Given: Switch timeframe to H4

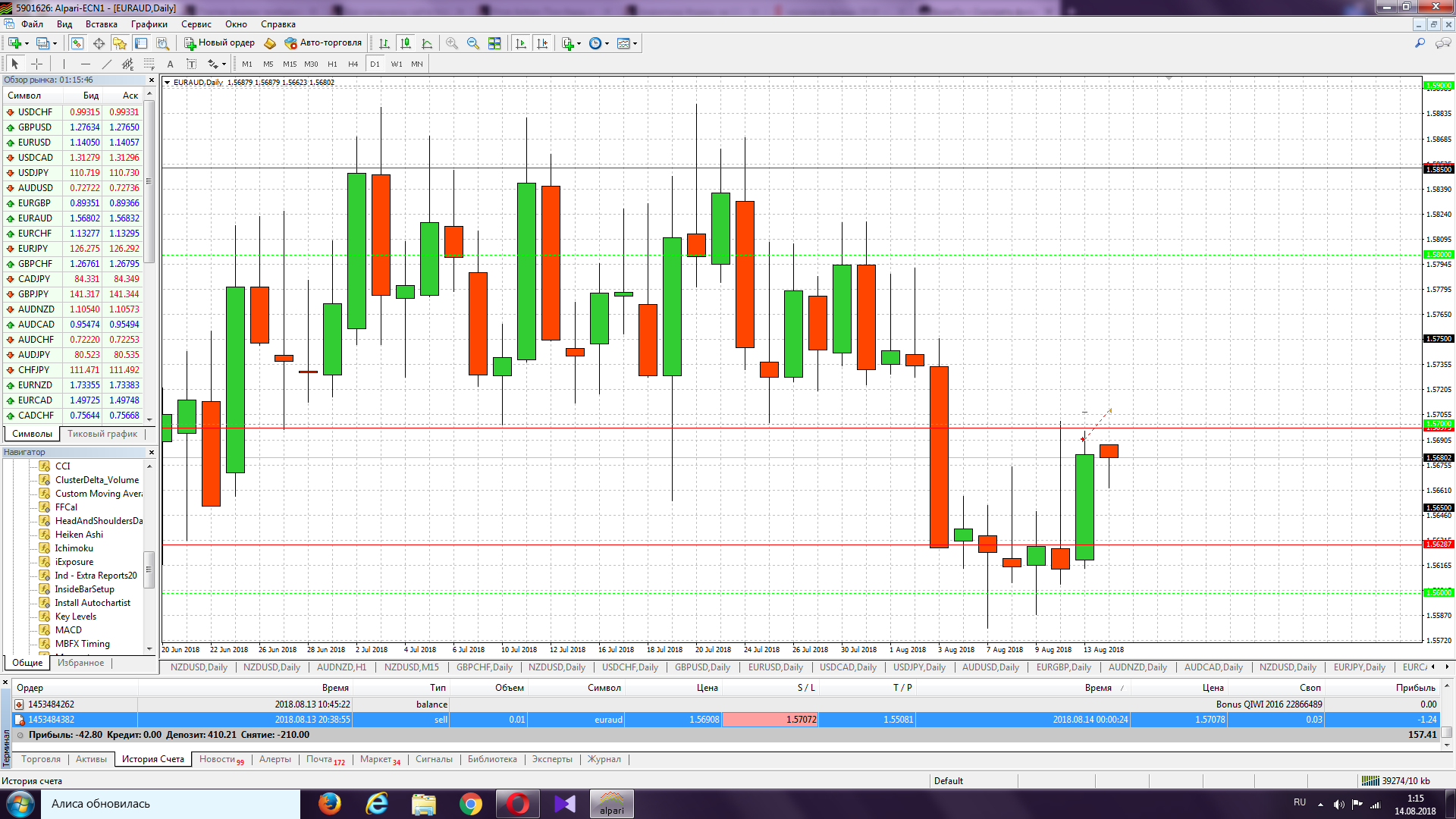Looking at the screenshot, I should click(353, 64).
